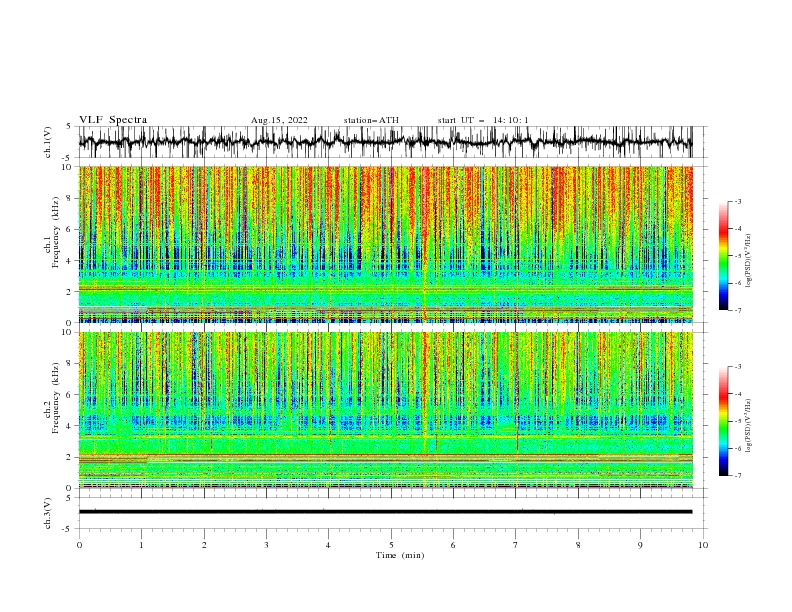The image size is (792, 612).
Task: Click the "-5" volt tick of ch.3 waveform
Action: [x=67, y=529]
